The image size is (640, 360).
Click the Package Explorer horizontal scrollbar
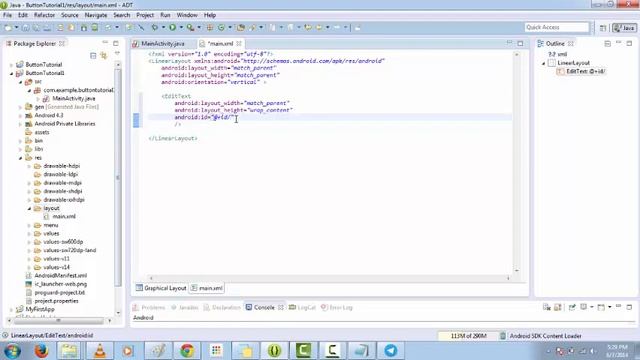pyautogui.click(x=58, y=321)
